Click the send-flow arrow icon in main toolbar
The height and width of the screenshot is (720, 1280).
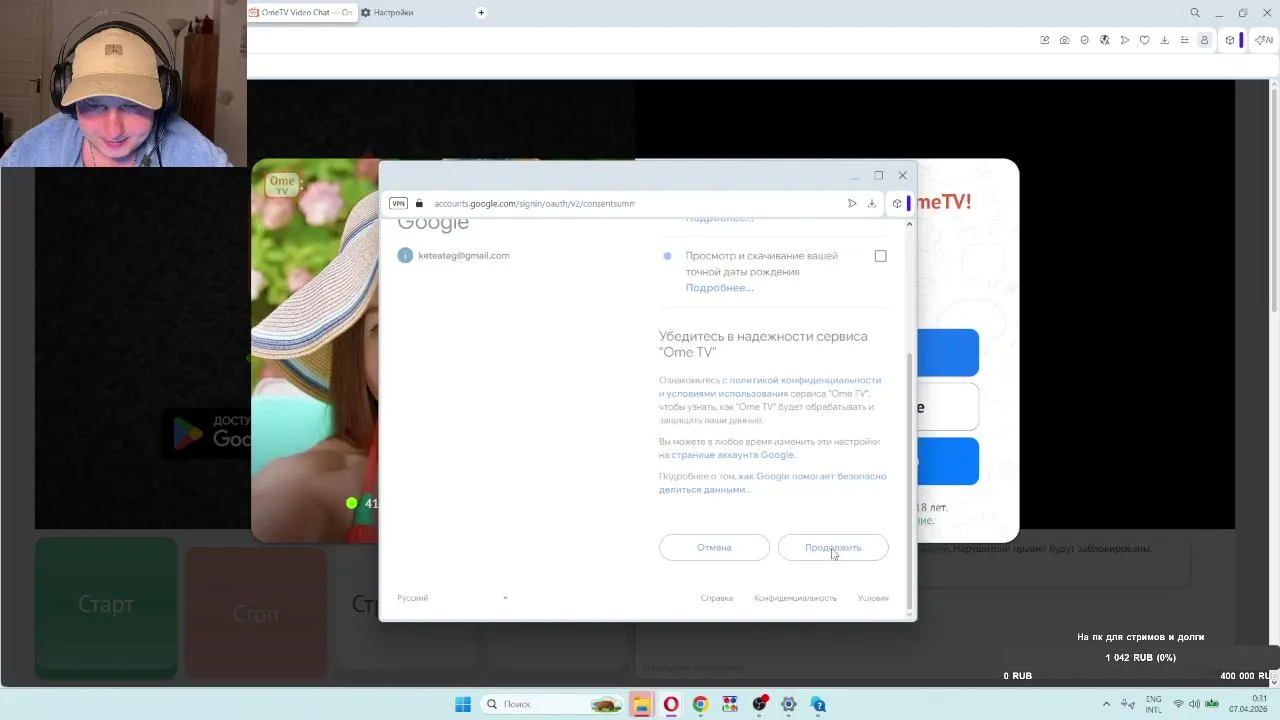coord(1125,40)
